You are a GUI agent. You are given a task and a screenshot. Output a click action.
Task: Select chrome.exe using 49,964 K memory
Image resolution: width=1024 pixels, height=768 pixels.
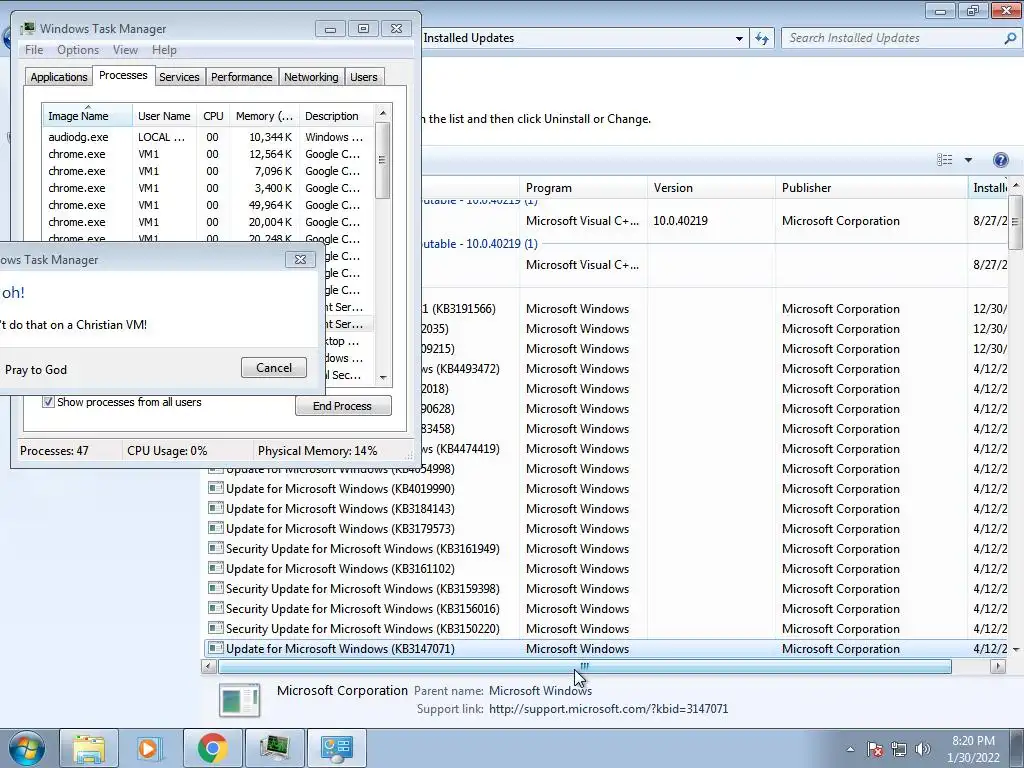[x=208, y=205]
